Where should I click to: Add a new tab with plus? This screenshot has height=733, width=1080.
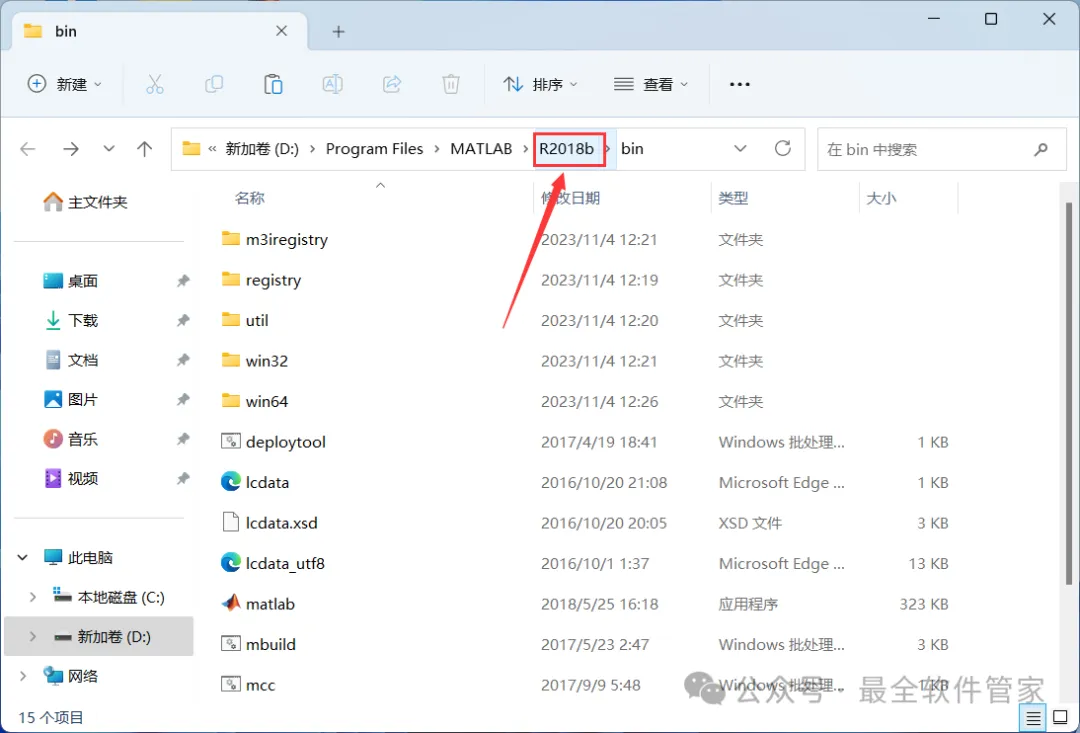click(x=338, y=32)
